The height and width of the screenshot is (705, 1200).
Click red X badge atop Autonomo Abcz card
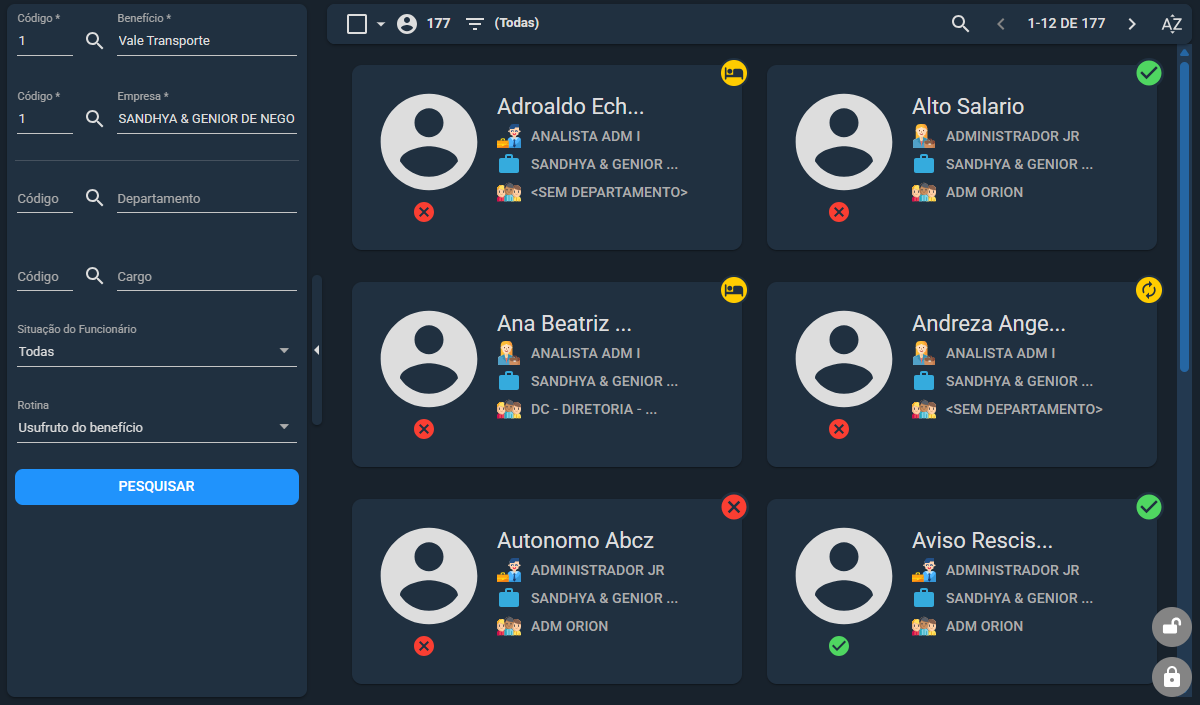tap(734, 507)
